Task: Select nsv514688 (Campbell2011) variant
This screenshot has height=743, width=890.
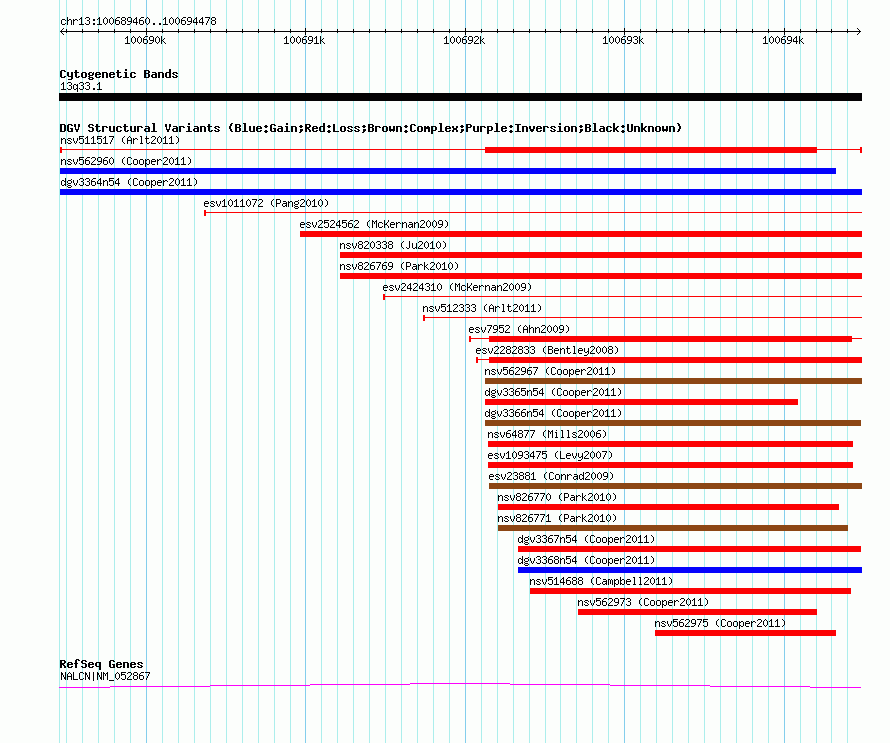Action: tap(601, 581)
